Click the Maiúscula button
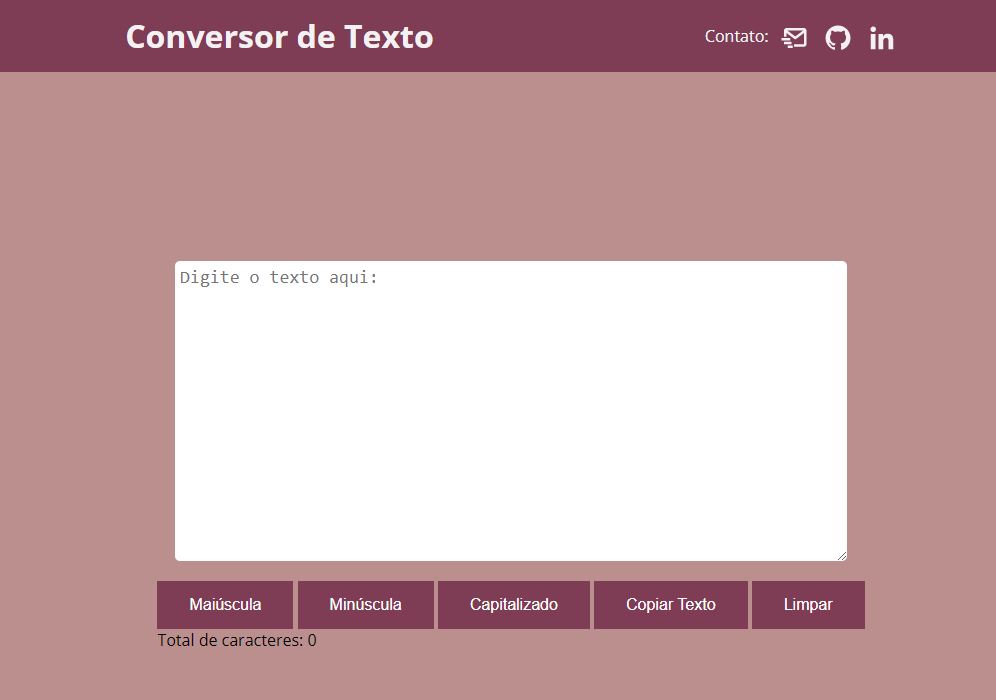Image resolution: width=996 pixels, height=700 pixels. tap(225, 605)
